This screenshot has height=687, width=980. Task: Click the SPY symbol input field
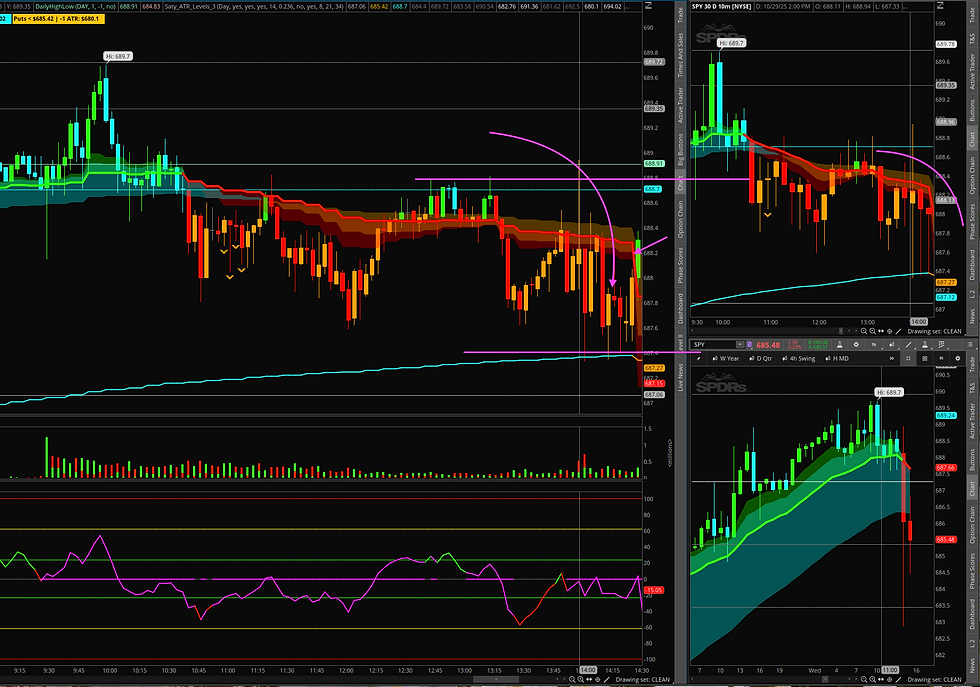click(714, 344)
